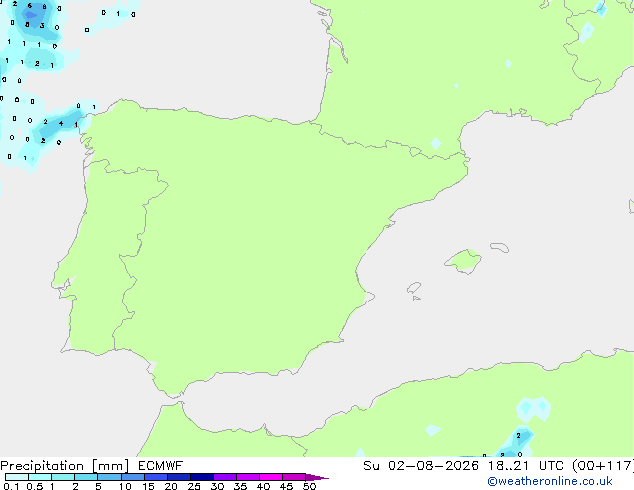Image resolution: width=634 pixels, height=490 pixels.
Task: Click the '30' legend label
Action: (217, 486)
